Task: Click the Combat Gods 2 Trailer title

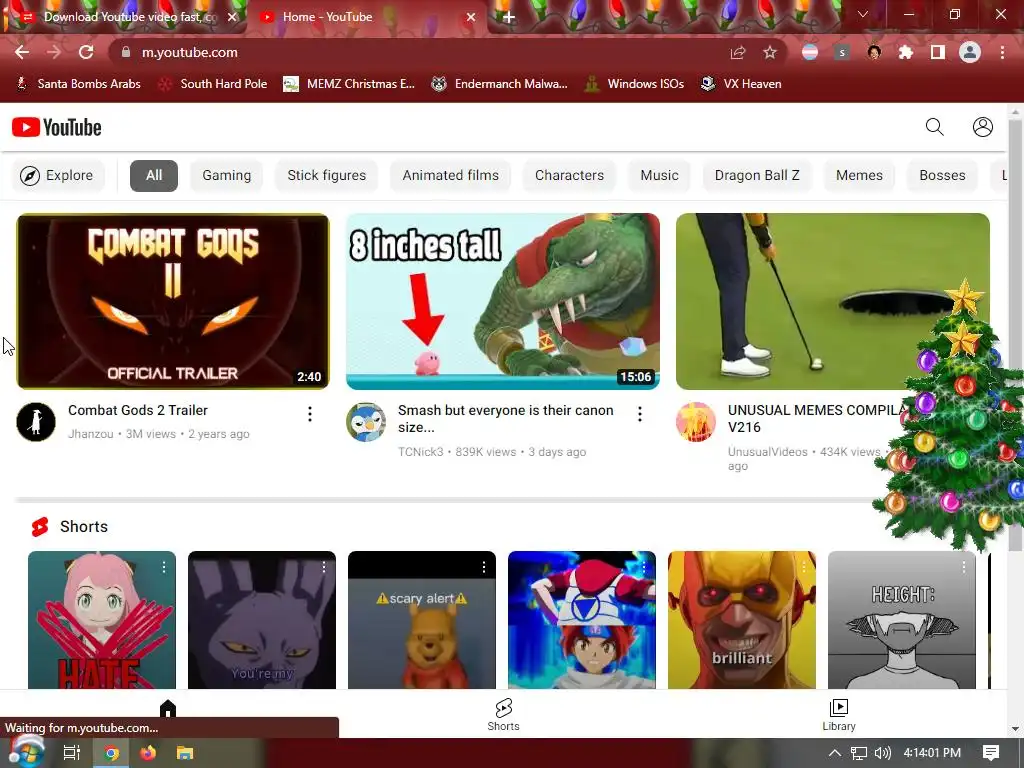Action: point(138,410)
